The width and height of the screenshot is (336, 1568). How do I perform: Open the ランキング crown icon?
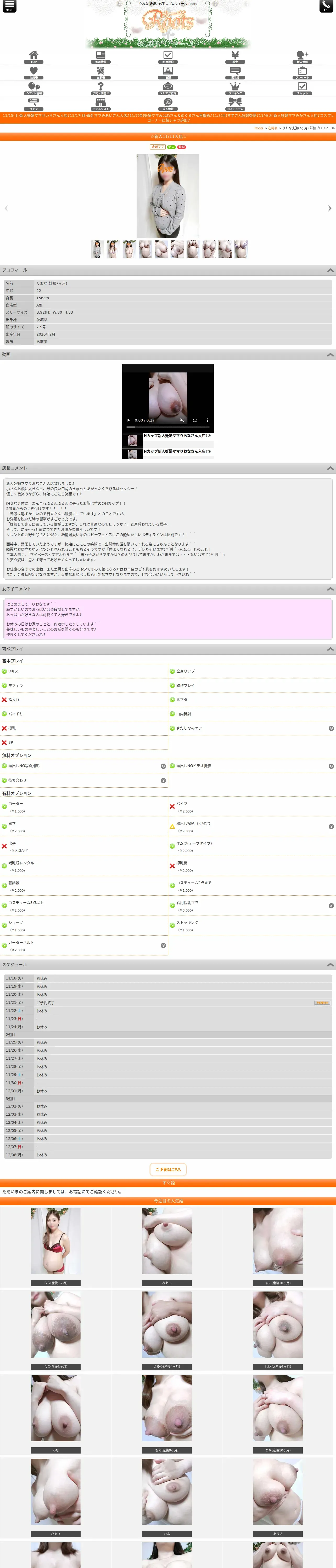pos(235,89)
